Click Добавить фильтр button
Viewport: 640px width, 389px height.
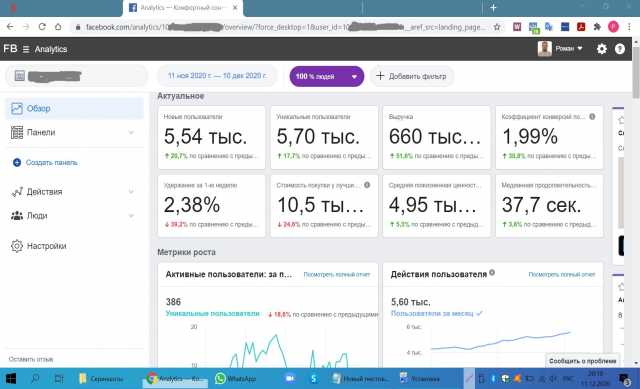411,76
